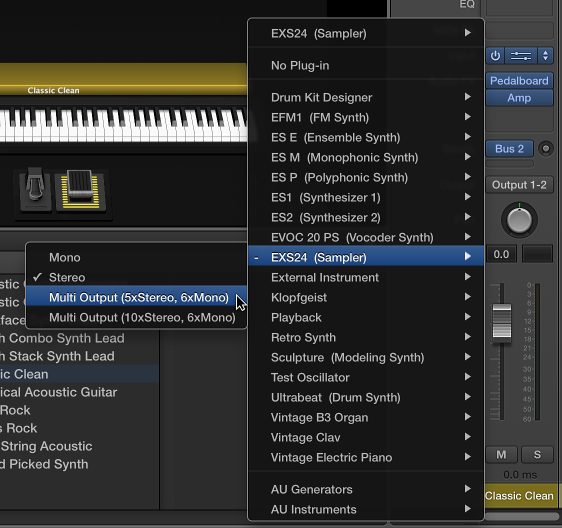
Task: Open AU Instruments submenu
Action: pyautogui.click(x=366, y=510)
